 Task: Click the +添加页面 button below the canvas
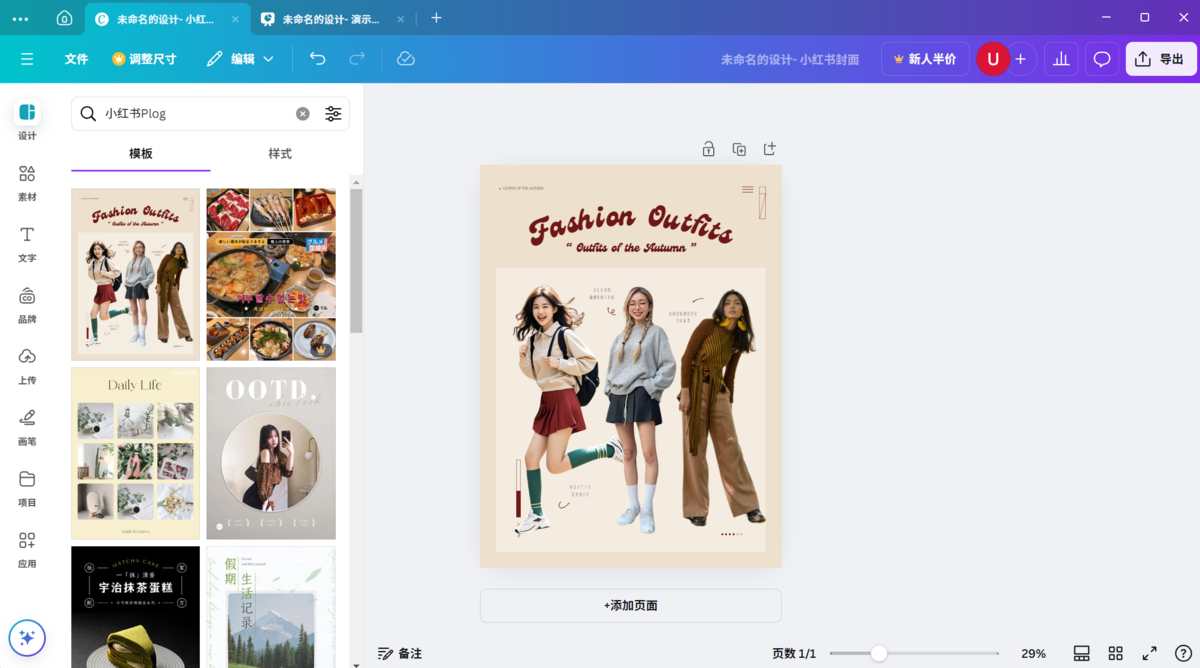[630, 605]
